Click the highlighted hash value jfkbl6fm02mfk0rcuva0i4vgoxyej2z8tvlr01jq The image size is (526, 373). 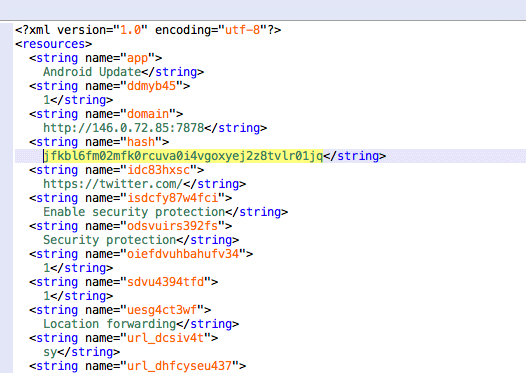pyautogui.click(x=183, y=156)
